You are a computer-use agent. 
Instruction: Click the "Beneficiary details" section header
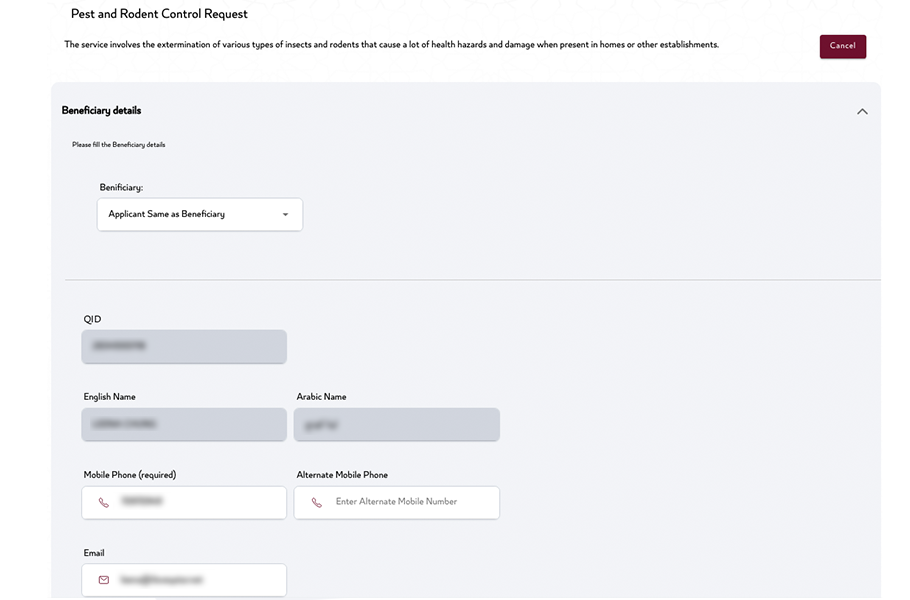[x=103, y=110]
